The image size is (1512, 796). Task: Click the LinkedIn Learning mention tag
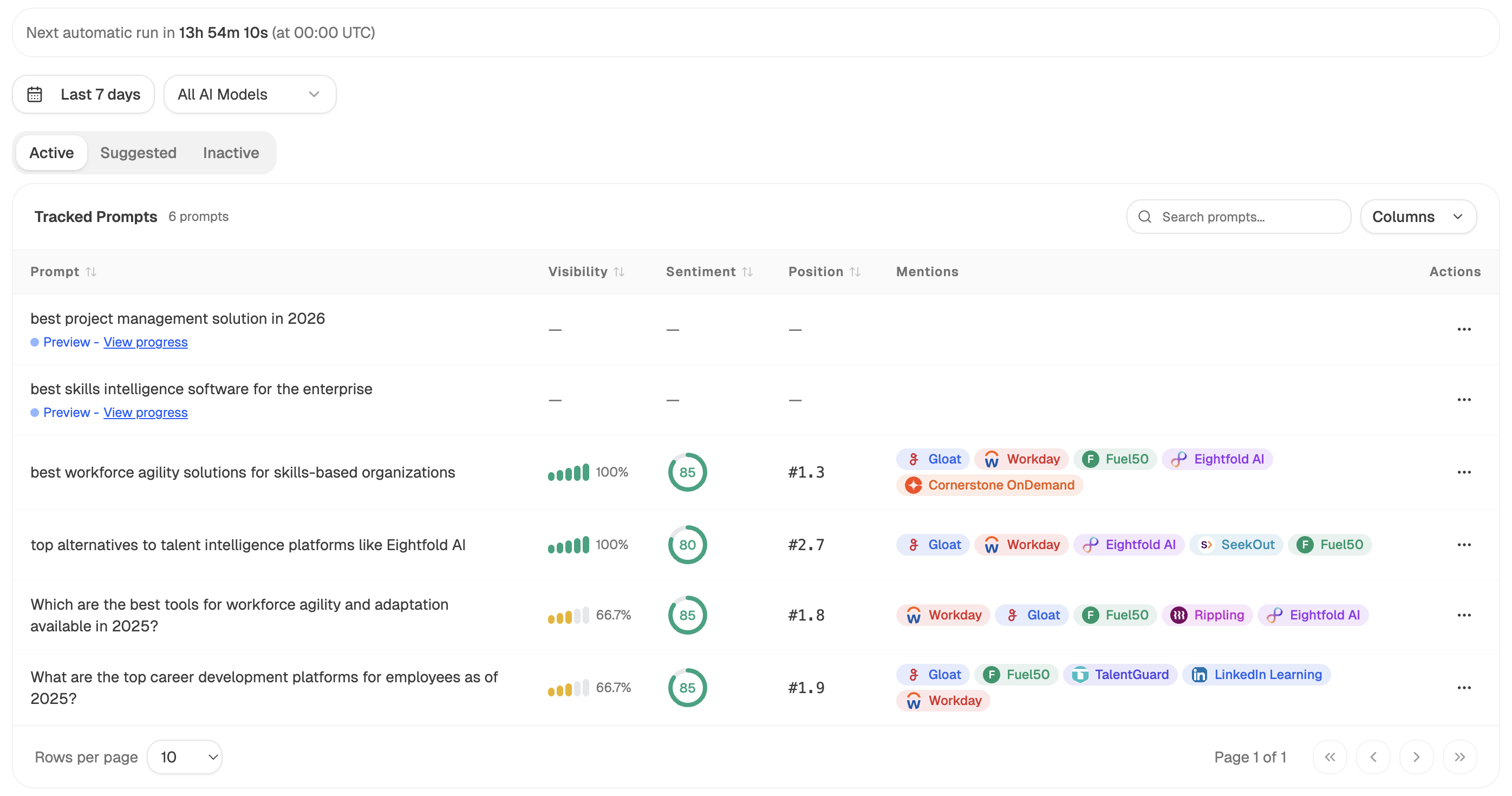(1256, 675)
